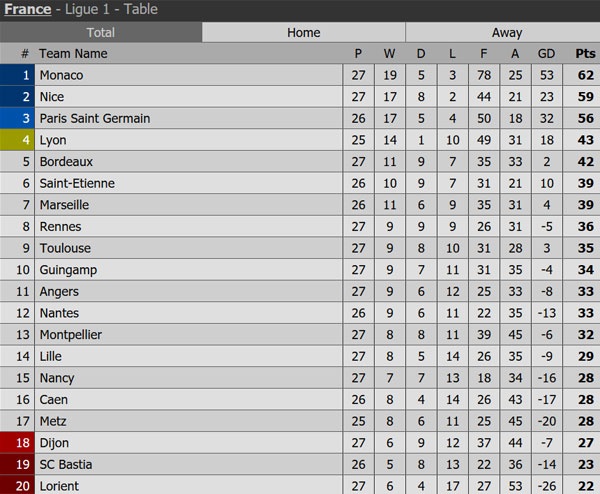Screen dimensions: 600x494
Task: Click the W column header
Action: (389, 54)
